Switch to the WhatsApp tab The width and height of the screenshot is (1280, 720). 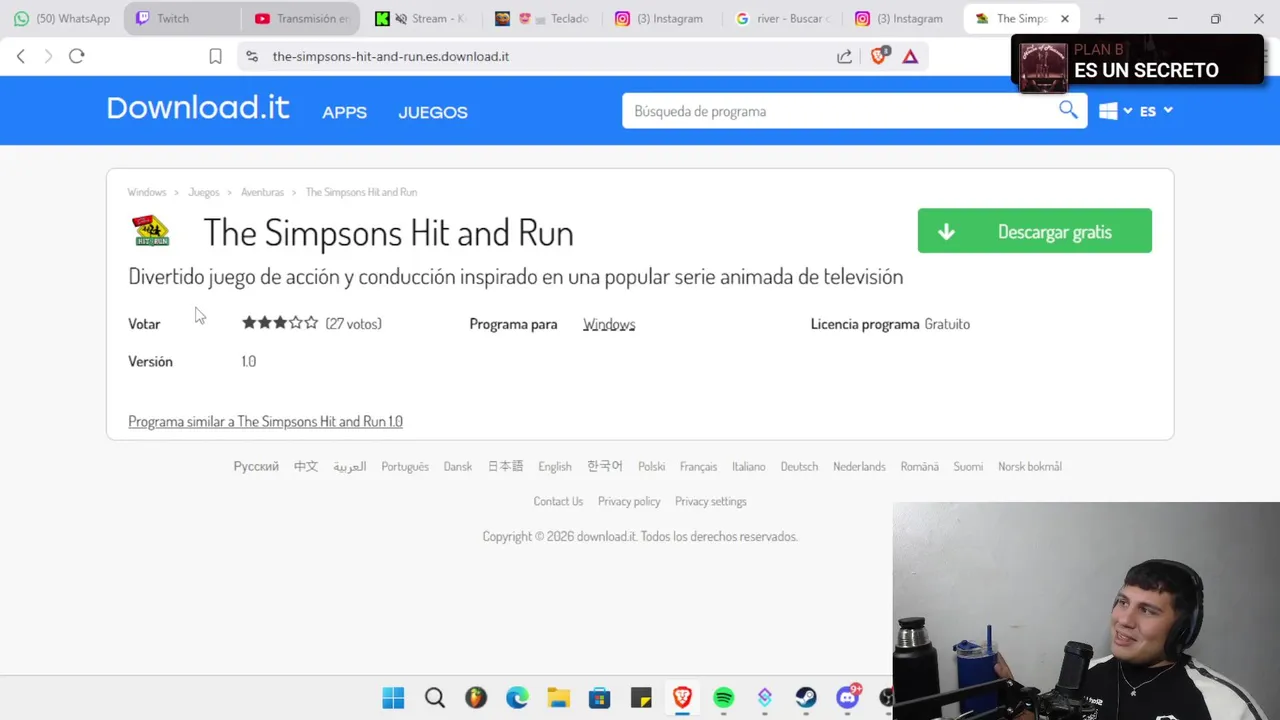(x=62, y=18)
